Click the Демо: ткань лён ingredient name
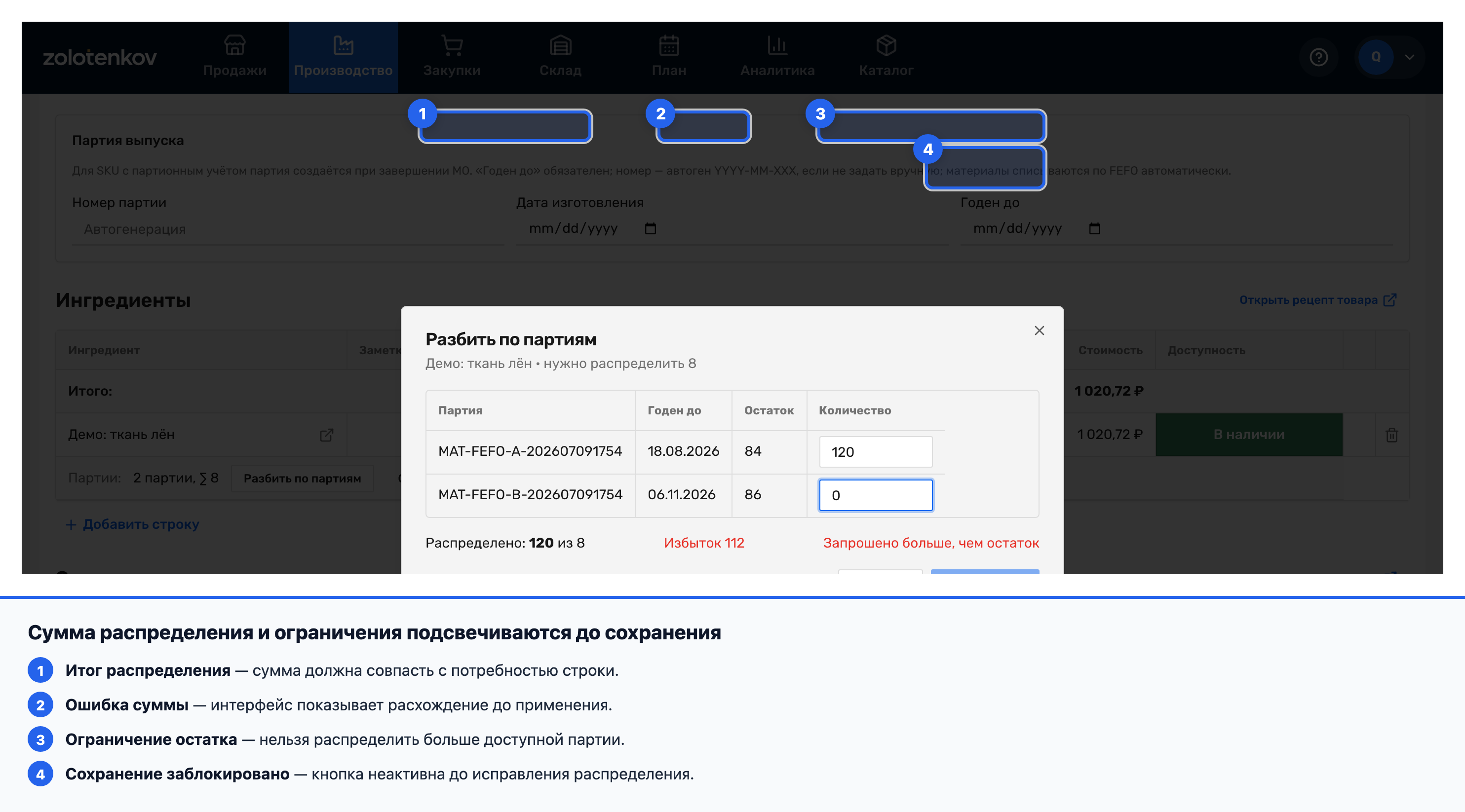Screen dimensions: 1465x812 [121, 435]
